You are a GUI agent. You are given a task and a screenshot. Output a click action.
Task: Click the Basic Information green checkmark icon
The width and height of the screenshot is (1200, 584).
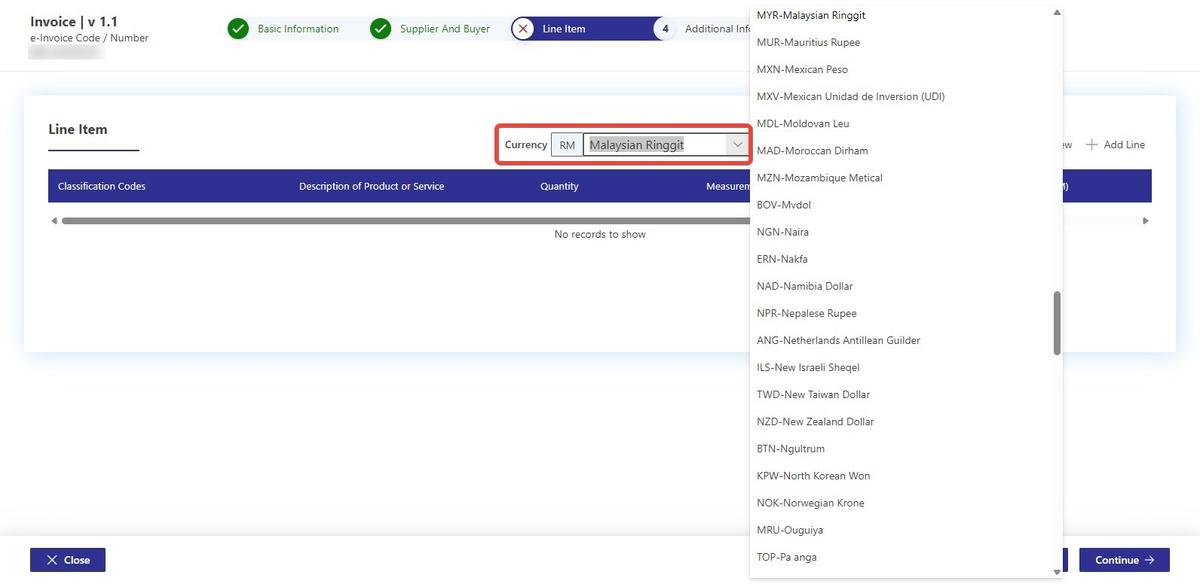click(x=238, y=29)
